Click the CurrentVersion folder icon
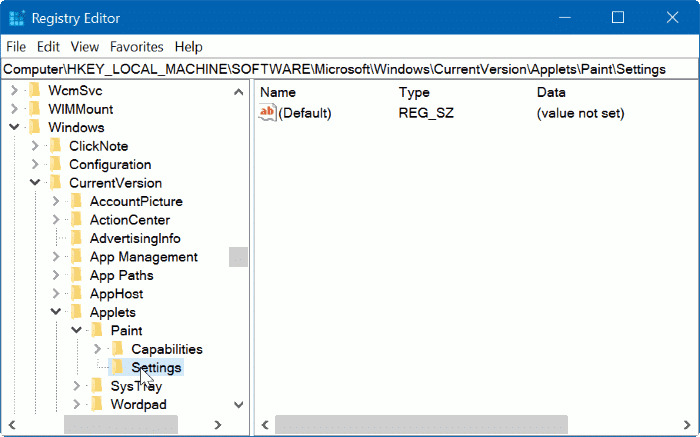 [x=56, y=183]
